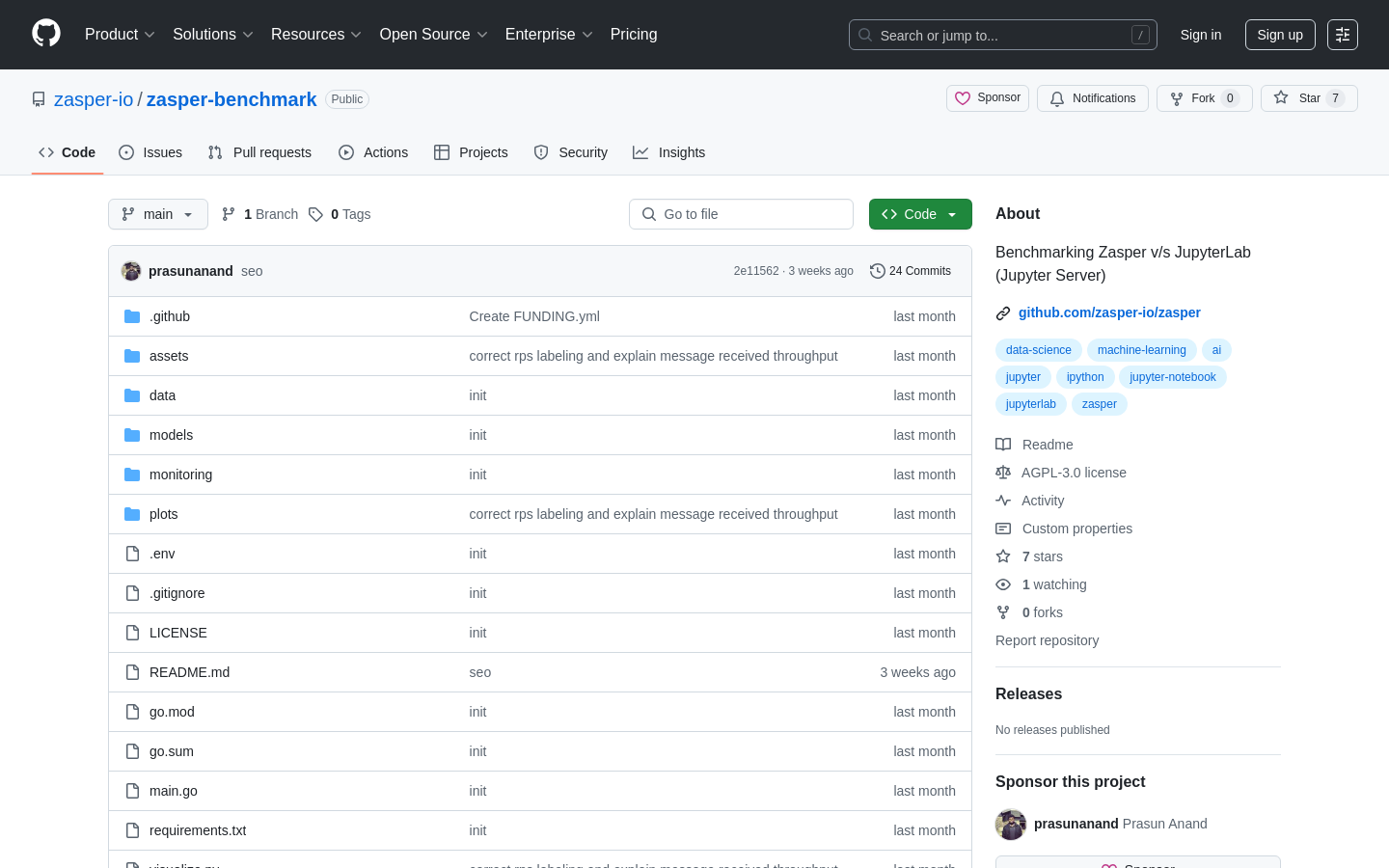Open the command palette icon in the header
The image size is (1389, 868).
click(1343, 35)
